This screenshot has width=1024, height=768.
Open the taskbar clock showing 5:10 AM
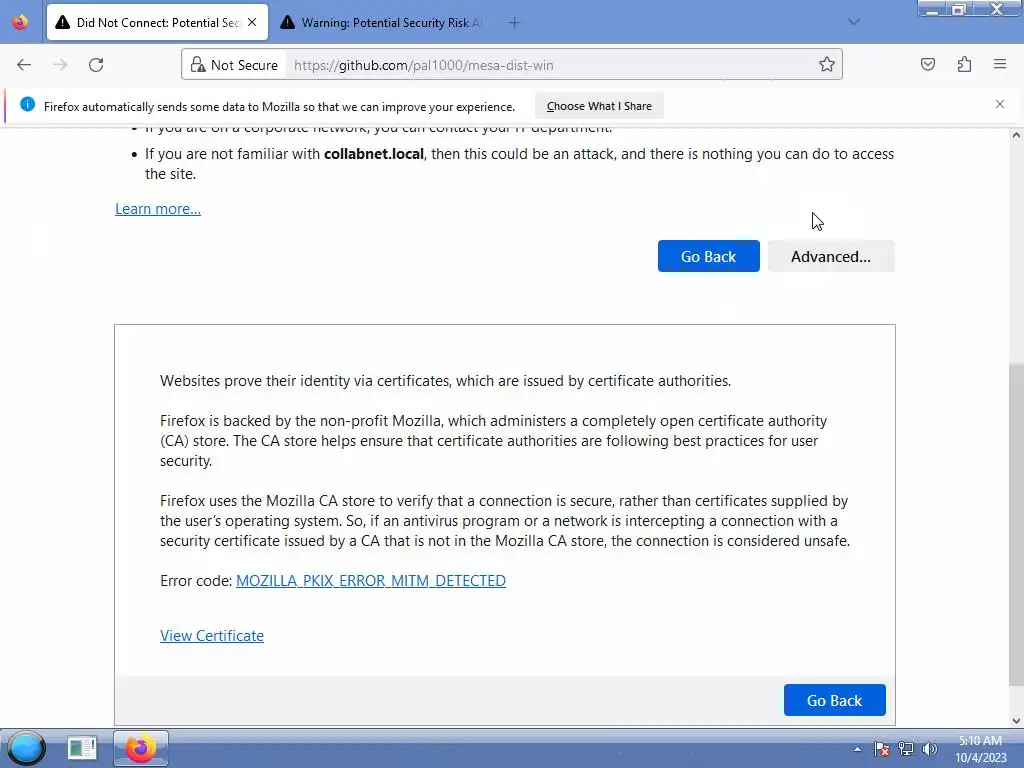tap(980, 749)
